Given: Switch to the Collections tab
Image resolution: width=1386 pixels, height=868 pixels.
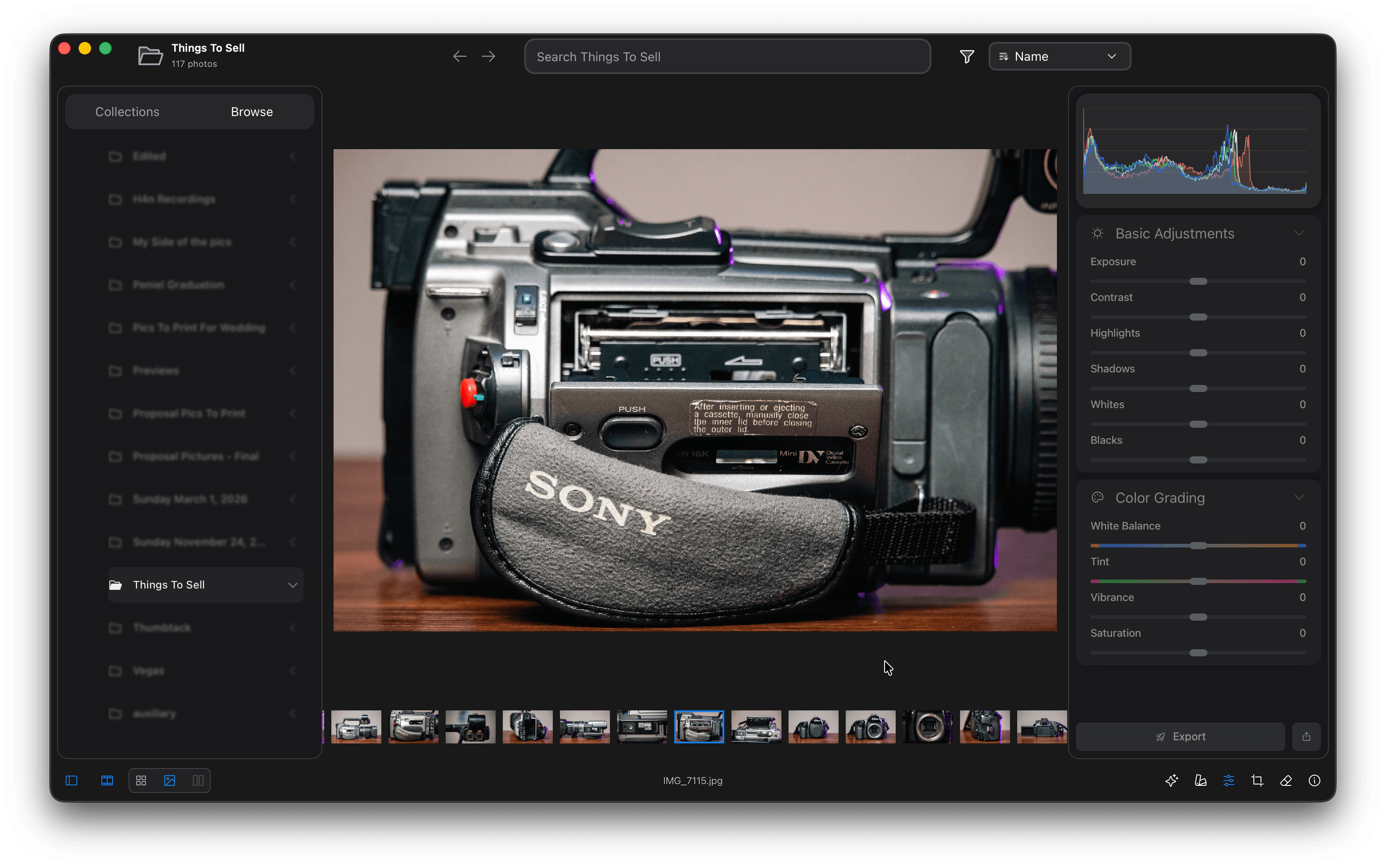Looking at the screenshot, I should pyautogui.click(x=127, y=111).
